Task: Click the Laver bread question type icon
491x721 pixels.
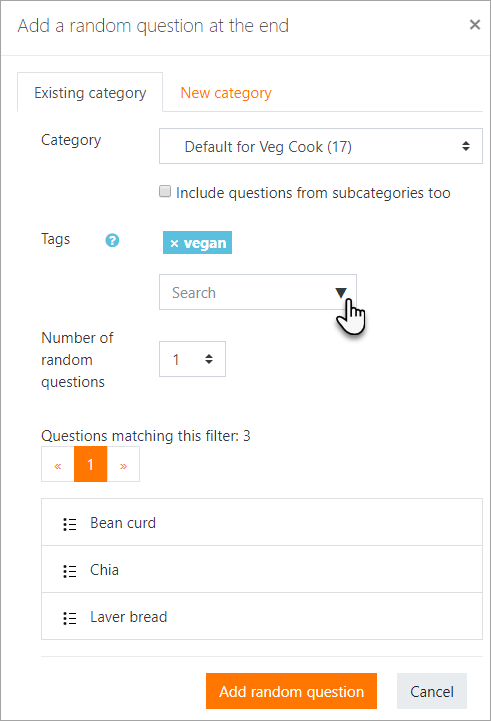Action: tap(69, 618)
